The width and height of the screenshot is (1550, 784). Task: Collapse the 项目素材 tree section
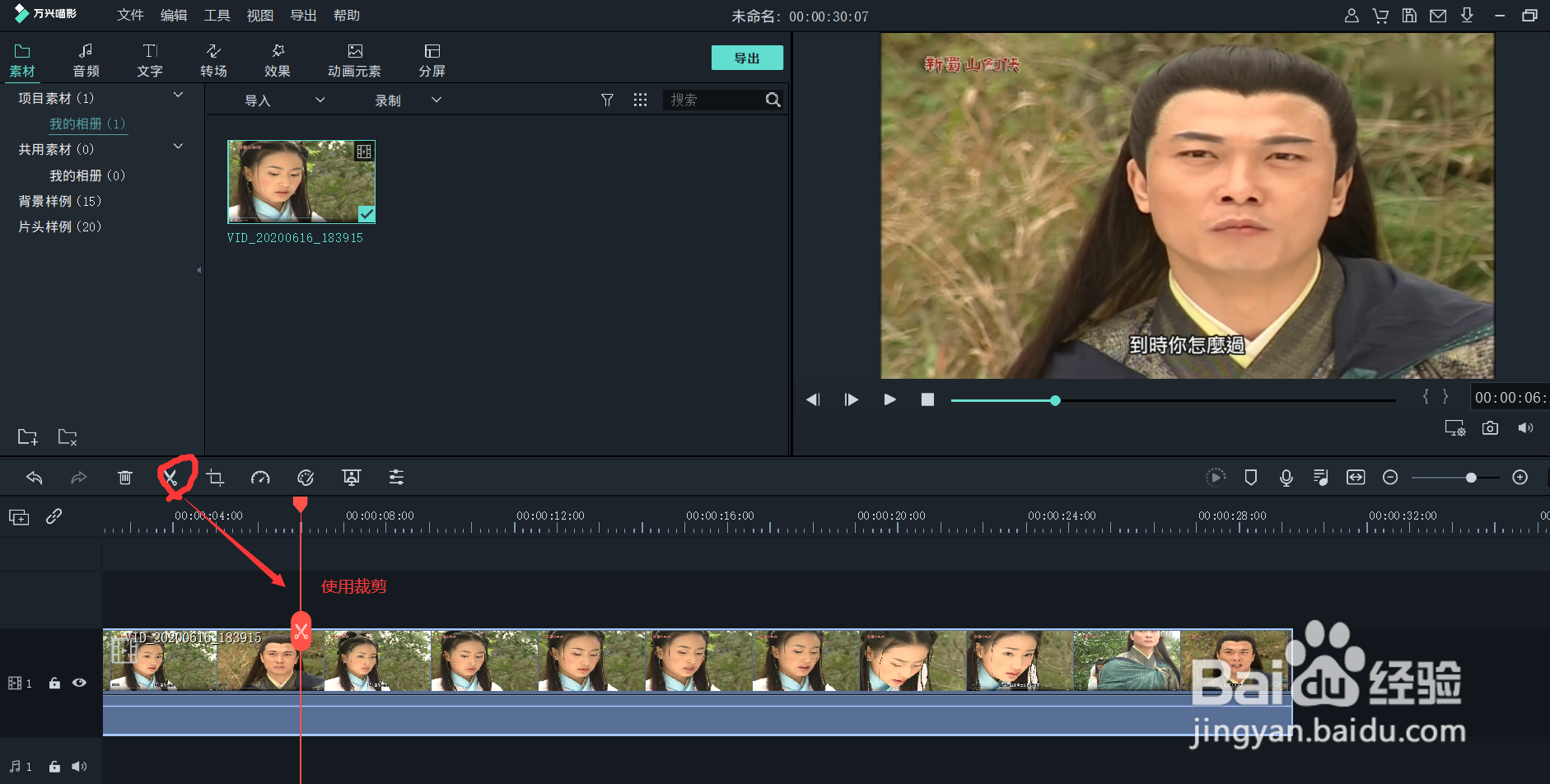tap(178, 96)
